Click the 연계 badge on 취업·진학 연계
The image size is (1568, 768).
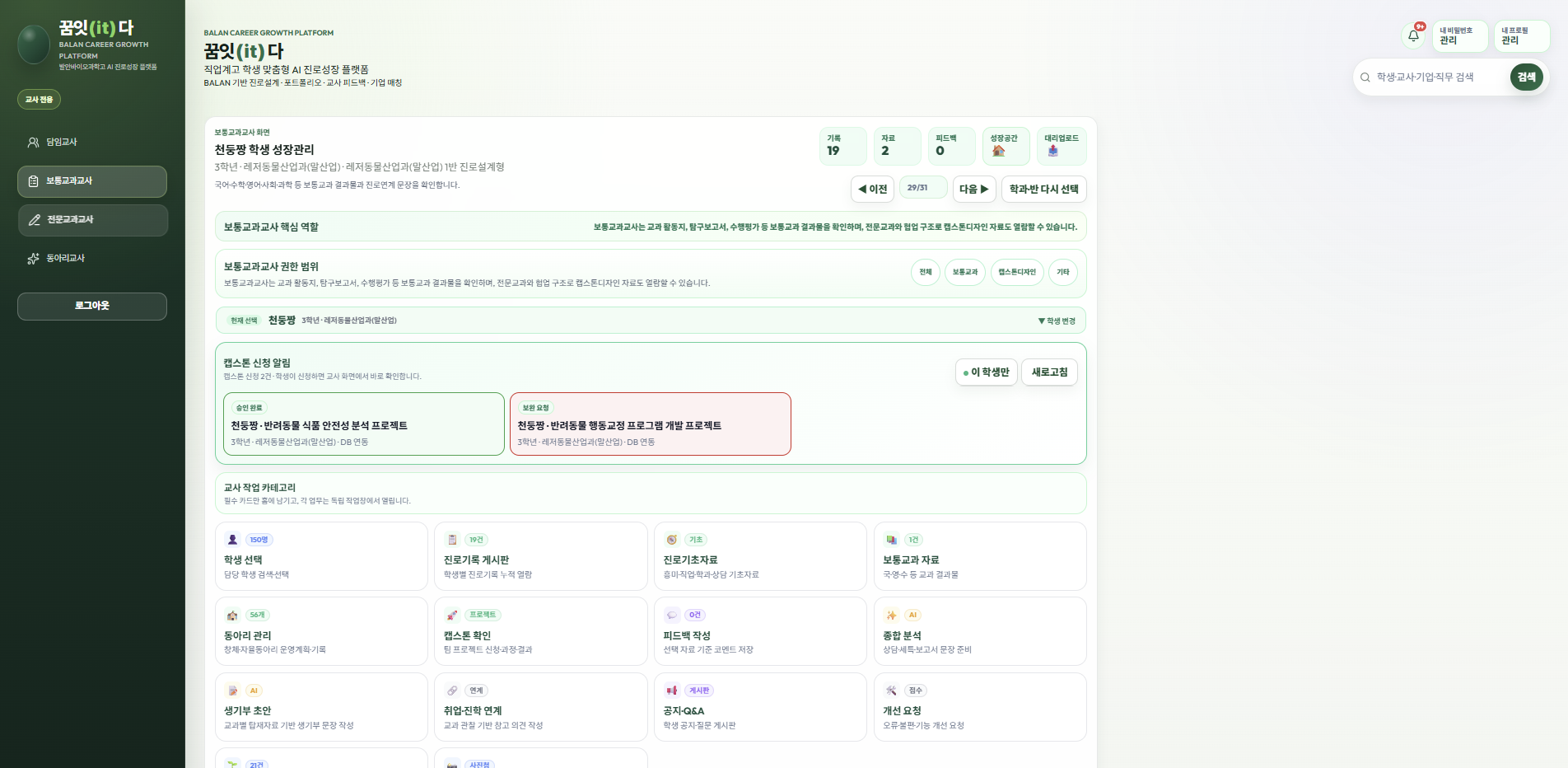[476, 691]
